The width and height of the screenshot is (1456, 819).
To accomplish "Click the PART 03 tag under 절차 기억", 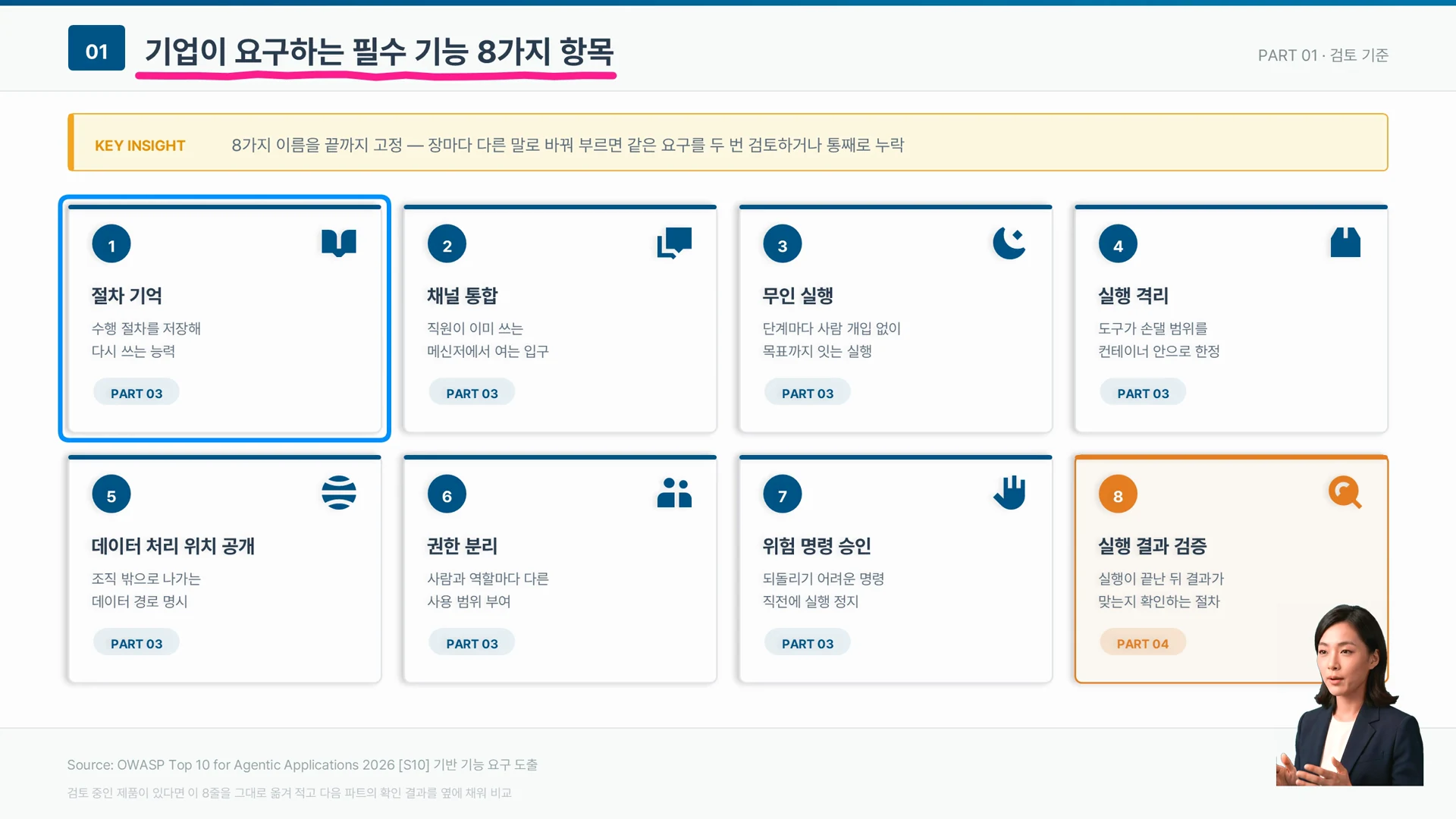I will click(136, 393).
